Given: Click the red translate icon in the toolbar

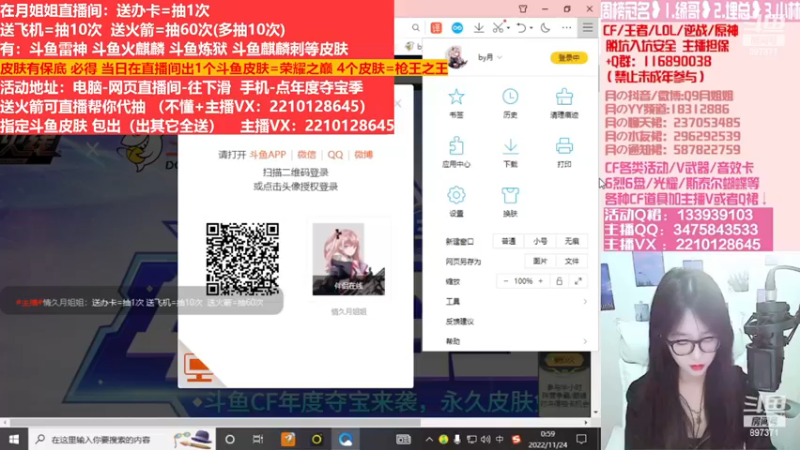Looking at the screenshot, I should [436, 28].
